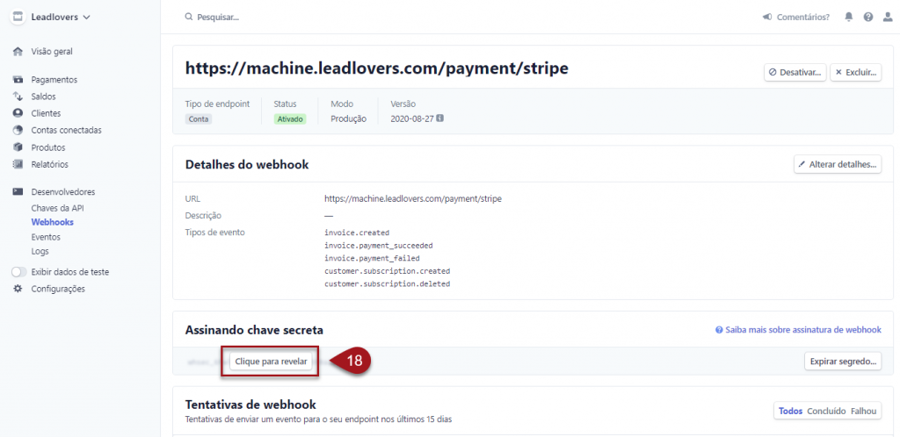Open the help question mark icon
The height and width of the screenshot is (437, 900).
pos(868,17)
